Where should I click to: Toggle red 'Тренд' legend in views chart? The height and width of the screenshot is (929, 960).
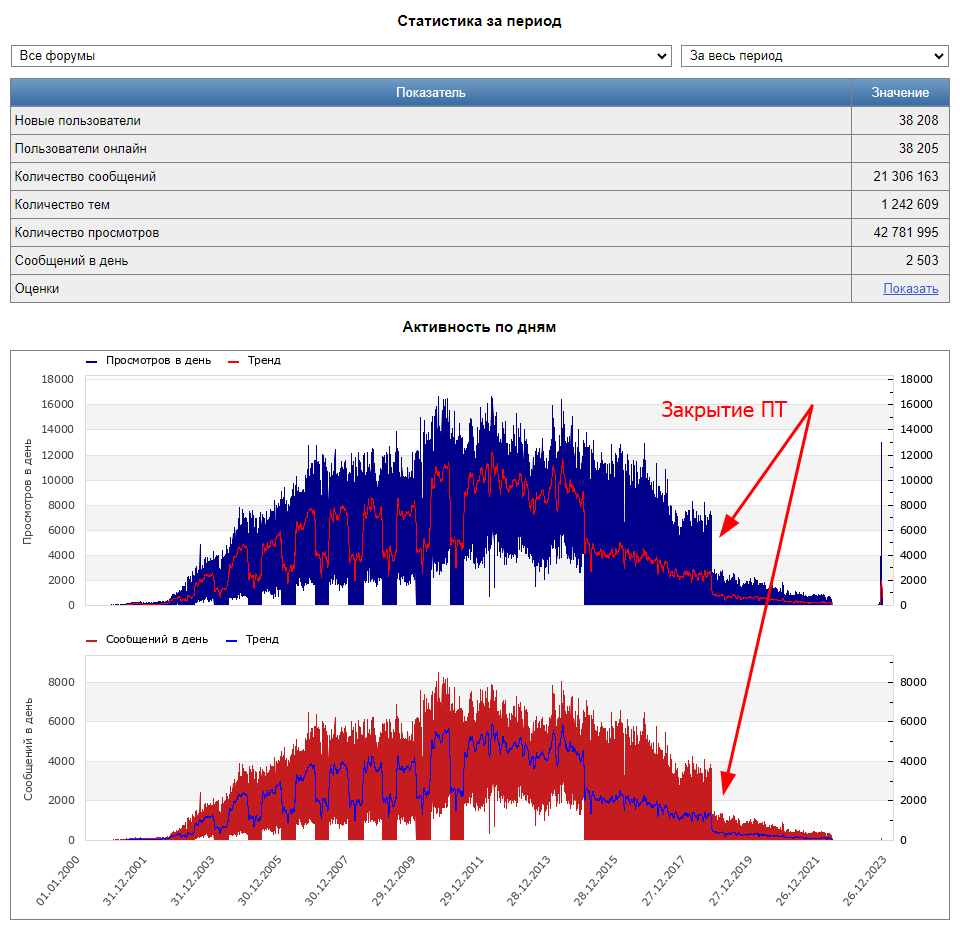tap(263, 360)
